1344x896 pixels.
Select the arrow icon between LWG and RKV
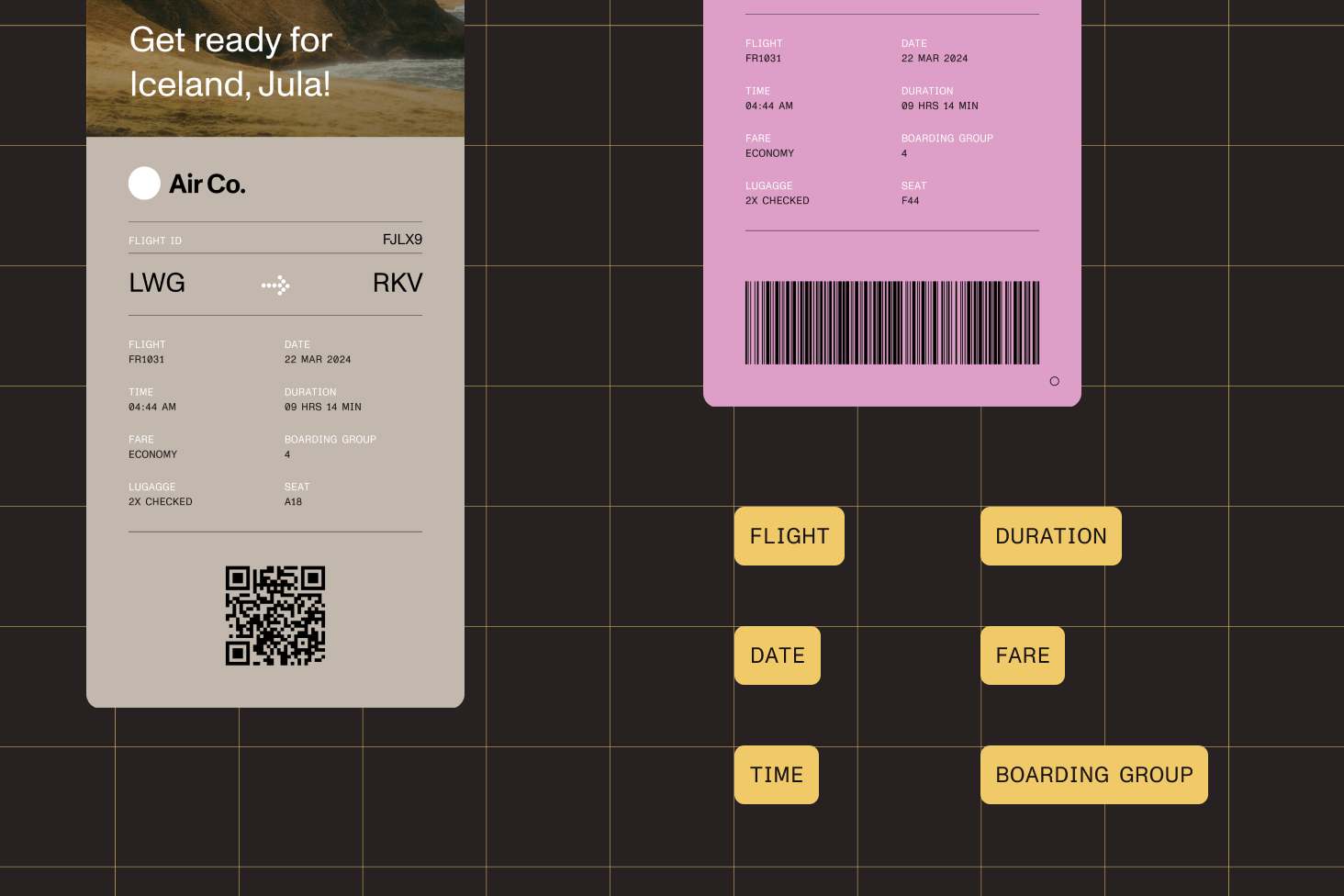[x=275, y=285]
